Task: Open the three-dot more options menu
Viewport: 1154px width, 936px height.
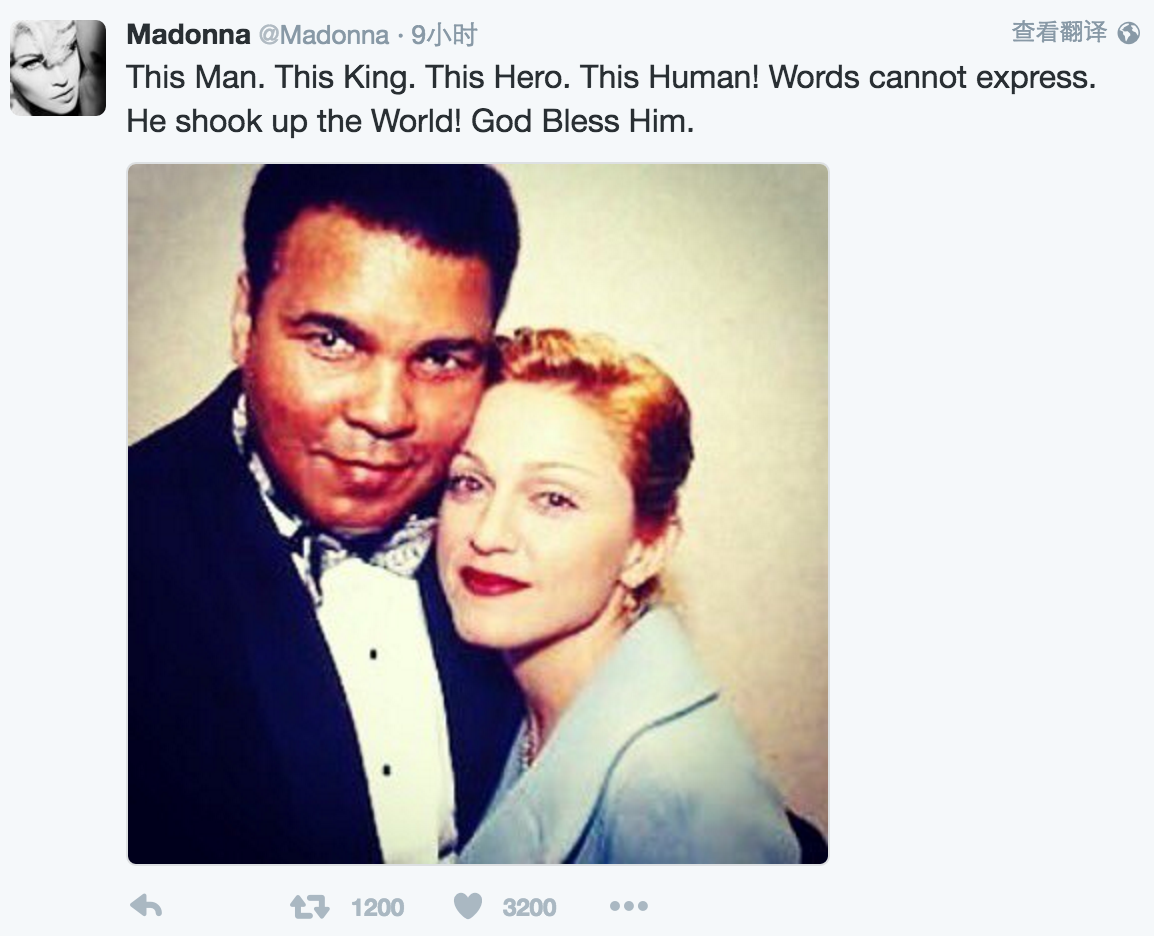Action: click(628, 906)
